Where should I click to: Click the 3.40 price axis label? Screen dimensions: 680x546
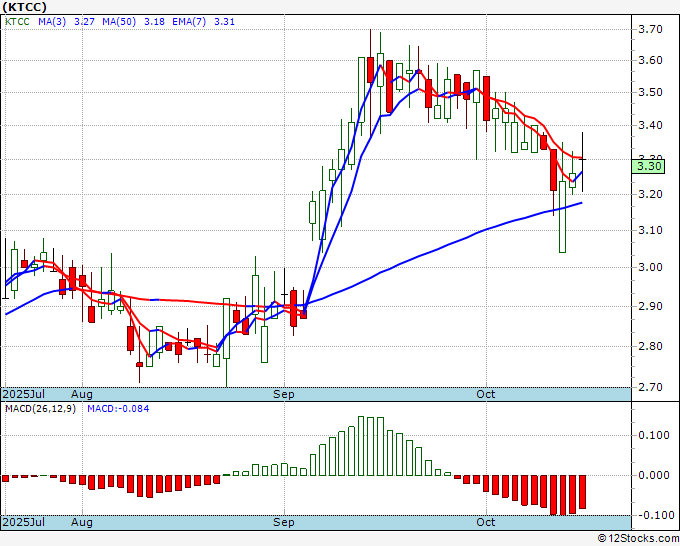(651, 125)
